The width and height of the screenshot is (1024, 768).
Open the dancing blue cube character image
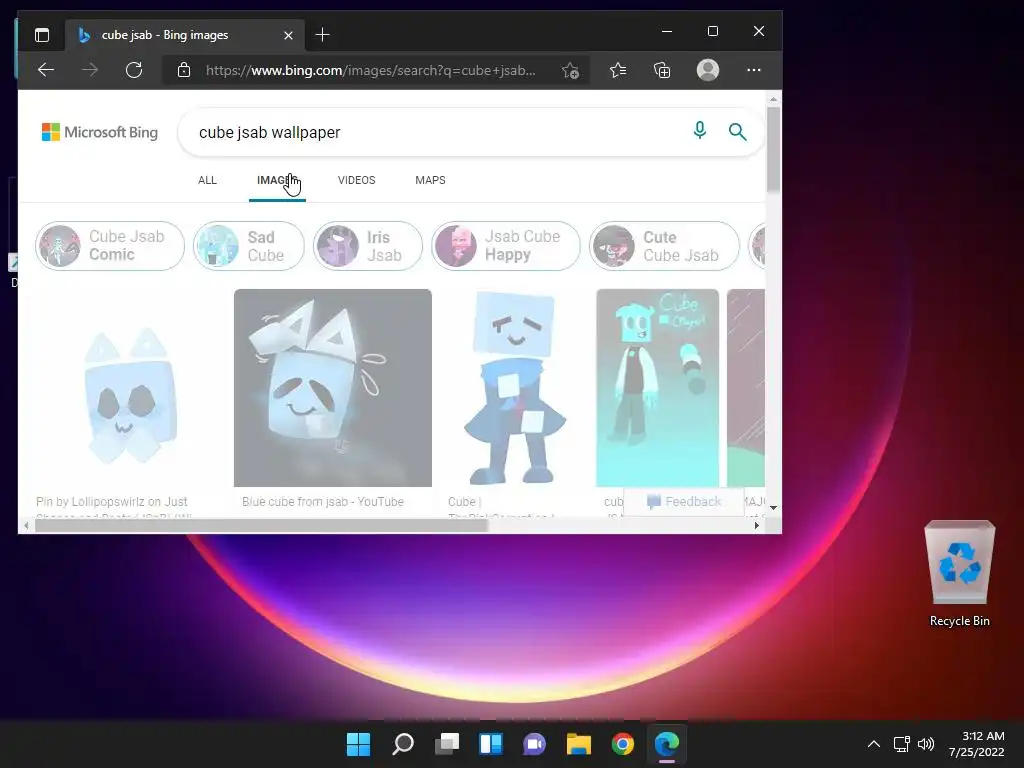pos(514,388)
